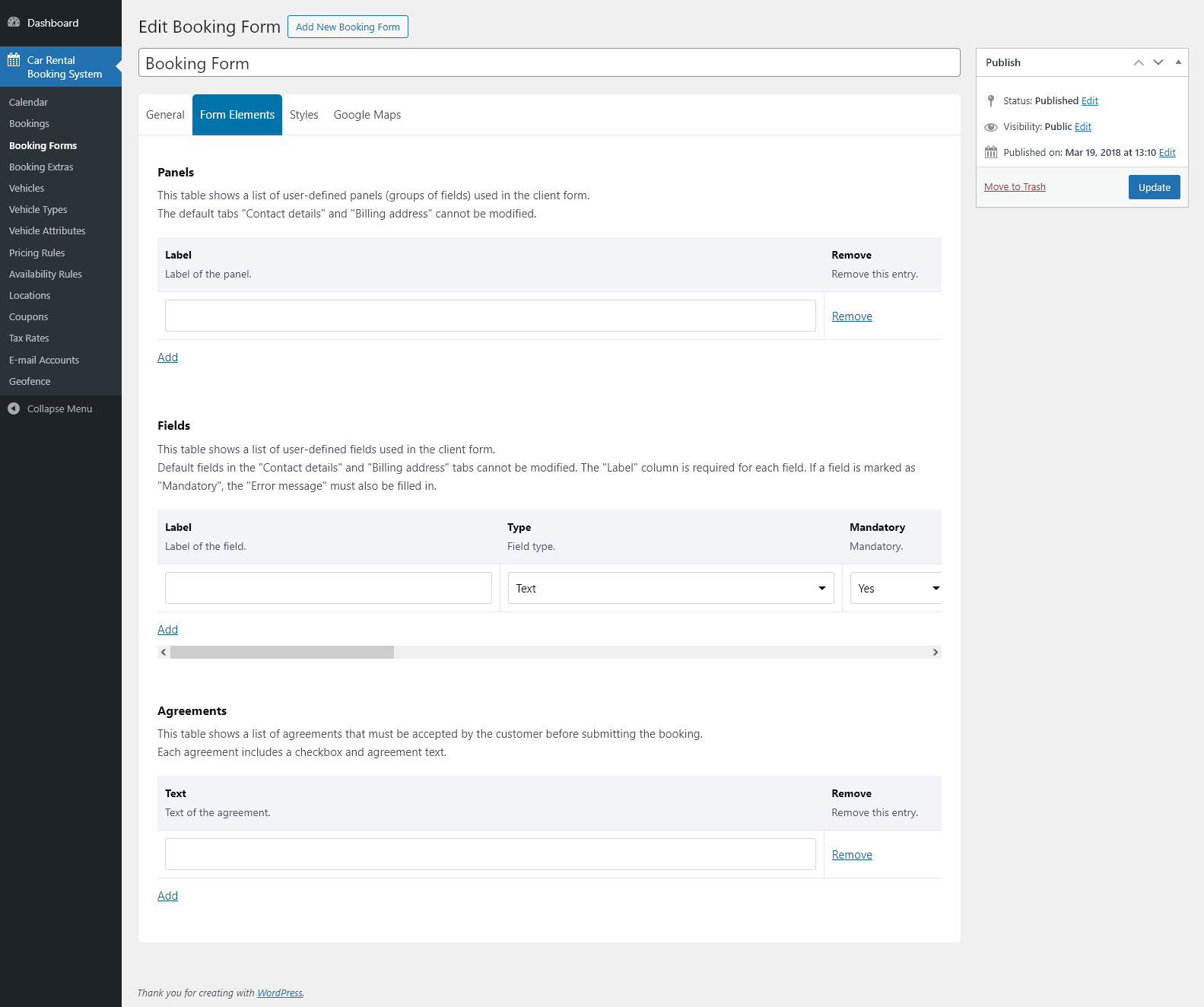Switch to the General tab
The height and width of the screenshot is (1007, 1204).
tap(165, 115)
